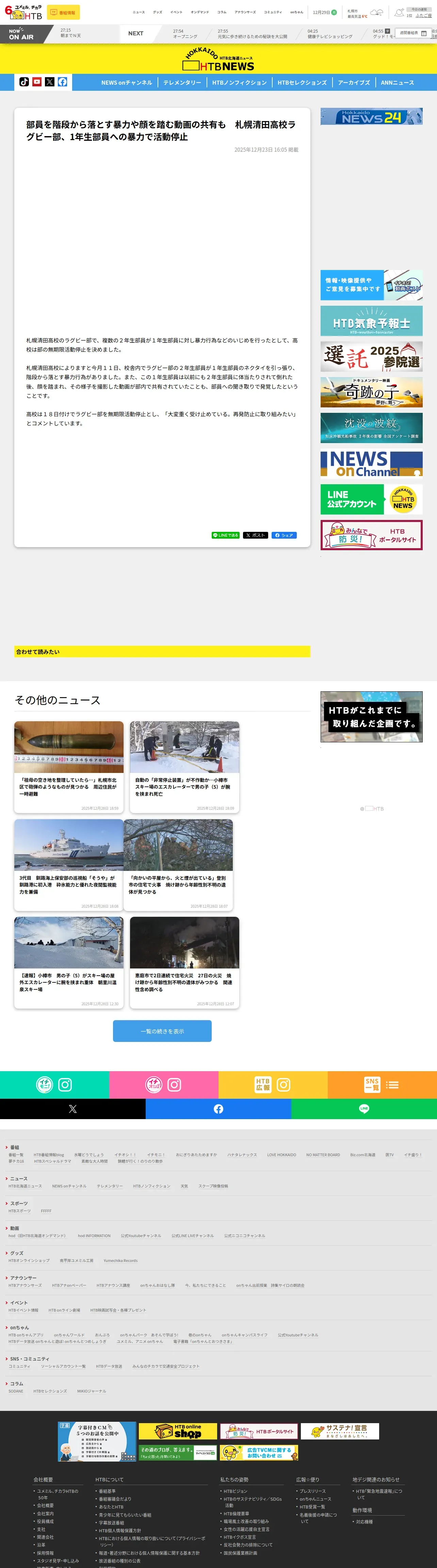Screen dimensions: 437x1568
Task: Open the HTB TikTok page icon
Action: pyautogui.click(x=24, y=82)
